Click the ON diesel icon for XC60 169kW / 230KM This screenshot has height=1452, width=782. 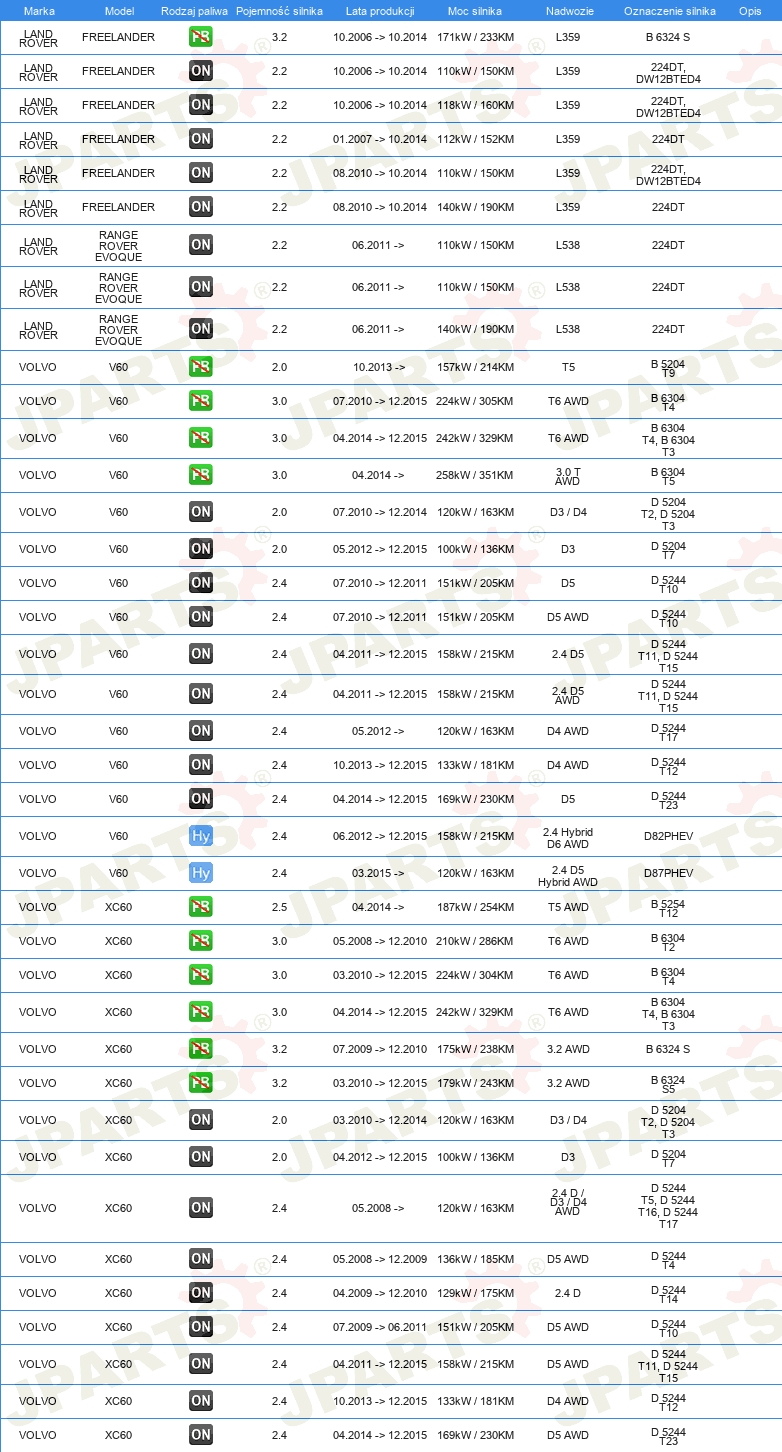201,1435
